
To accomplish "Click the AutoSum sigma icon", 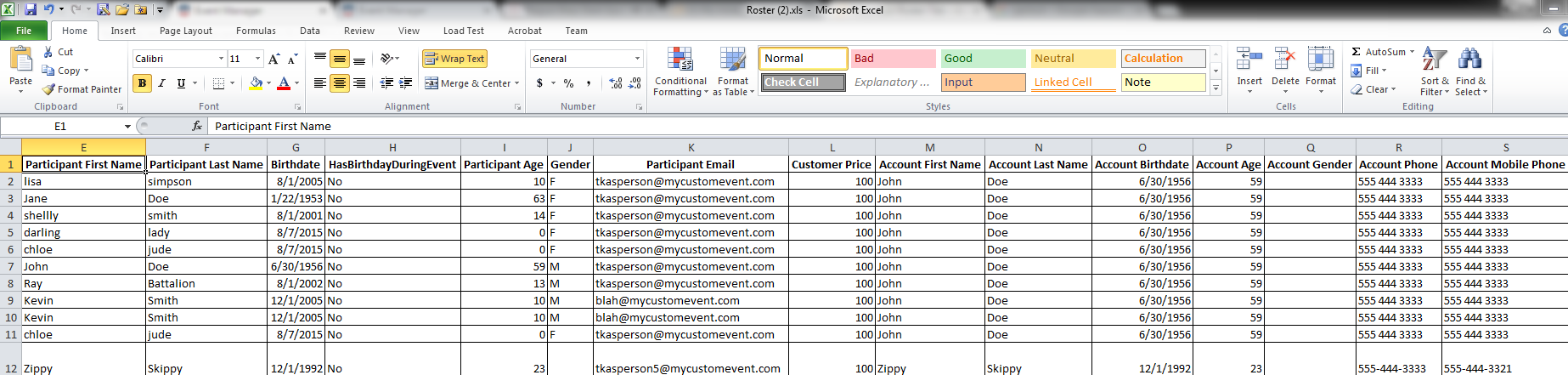I will pos(1356,52).
